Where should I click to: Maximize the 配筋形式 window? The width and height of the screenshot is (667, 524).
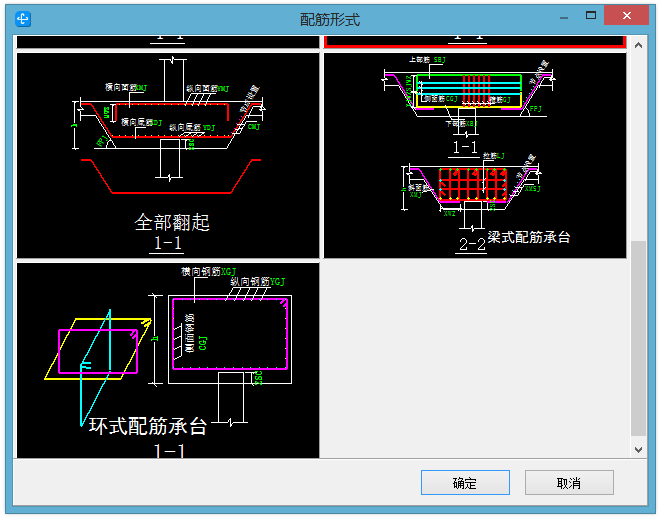(x=591, y=16)
